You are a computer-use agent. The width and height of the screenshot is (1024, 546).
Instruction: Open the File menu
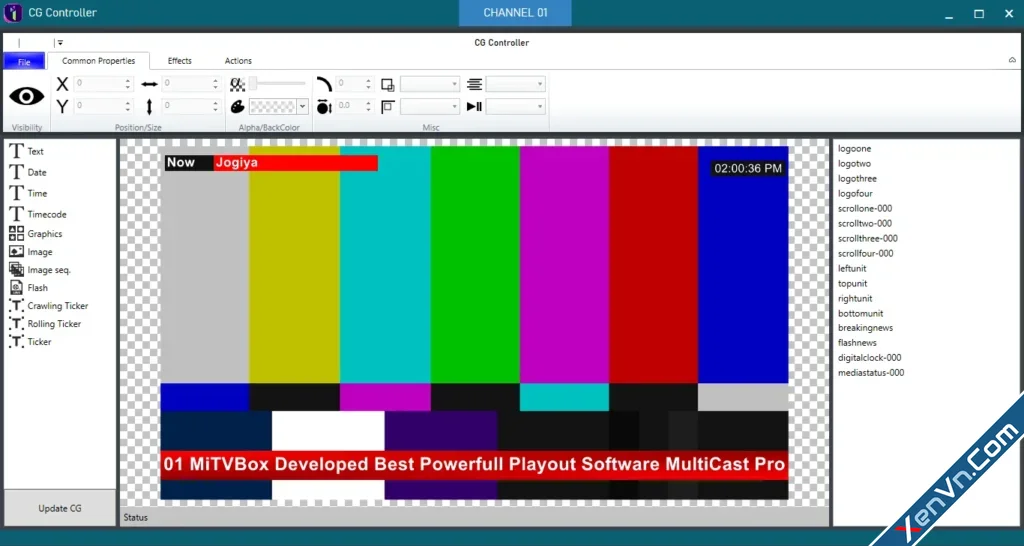[24, 61]
